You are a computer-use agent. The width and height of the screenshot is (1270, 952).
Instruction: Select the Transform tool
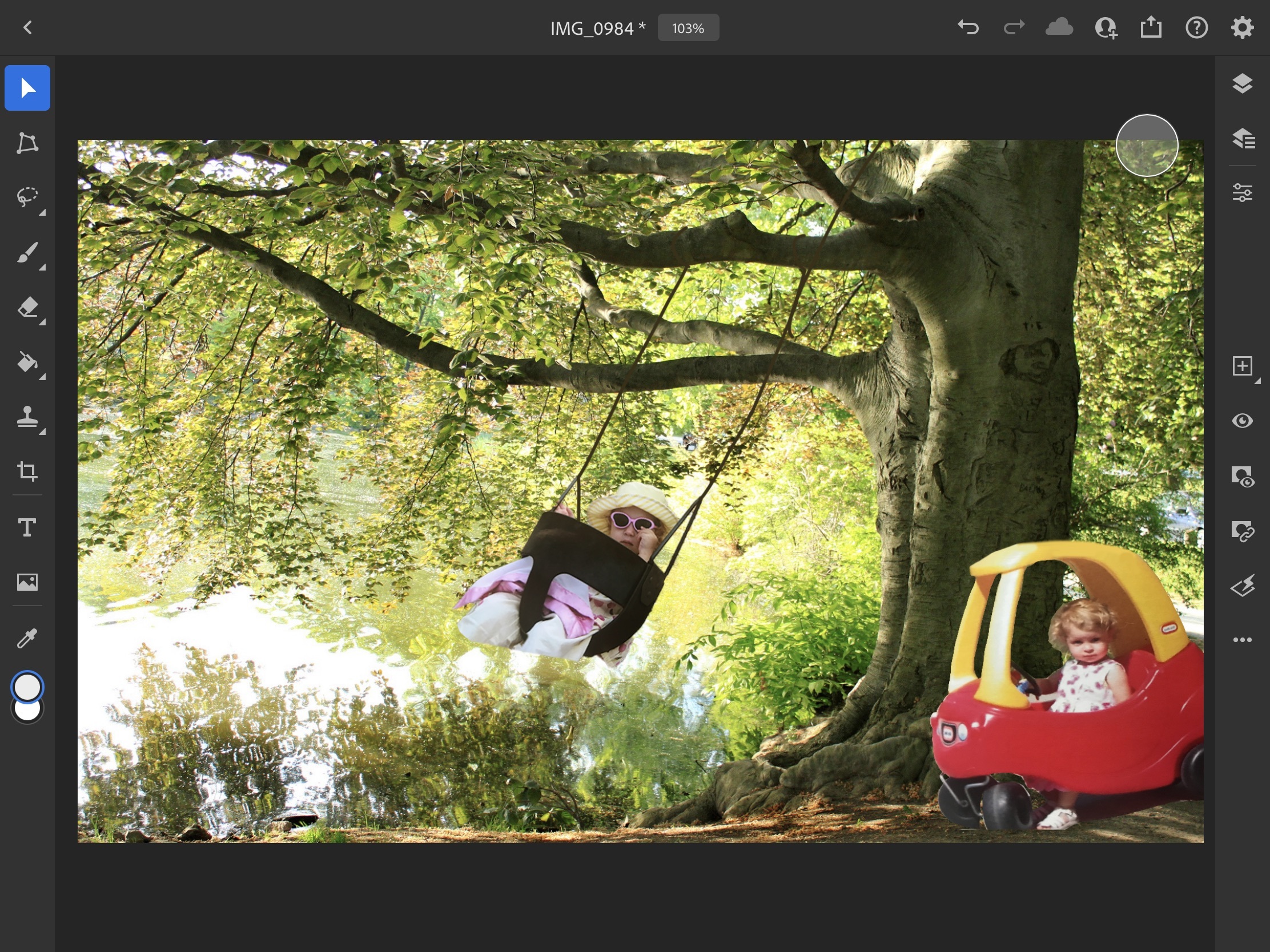point(27,143)
